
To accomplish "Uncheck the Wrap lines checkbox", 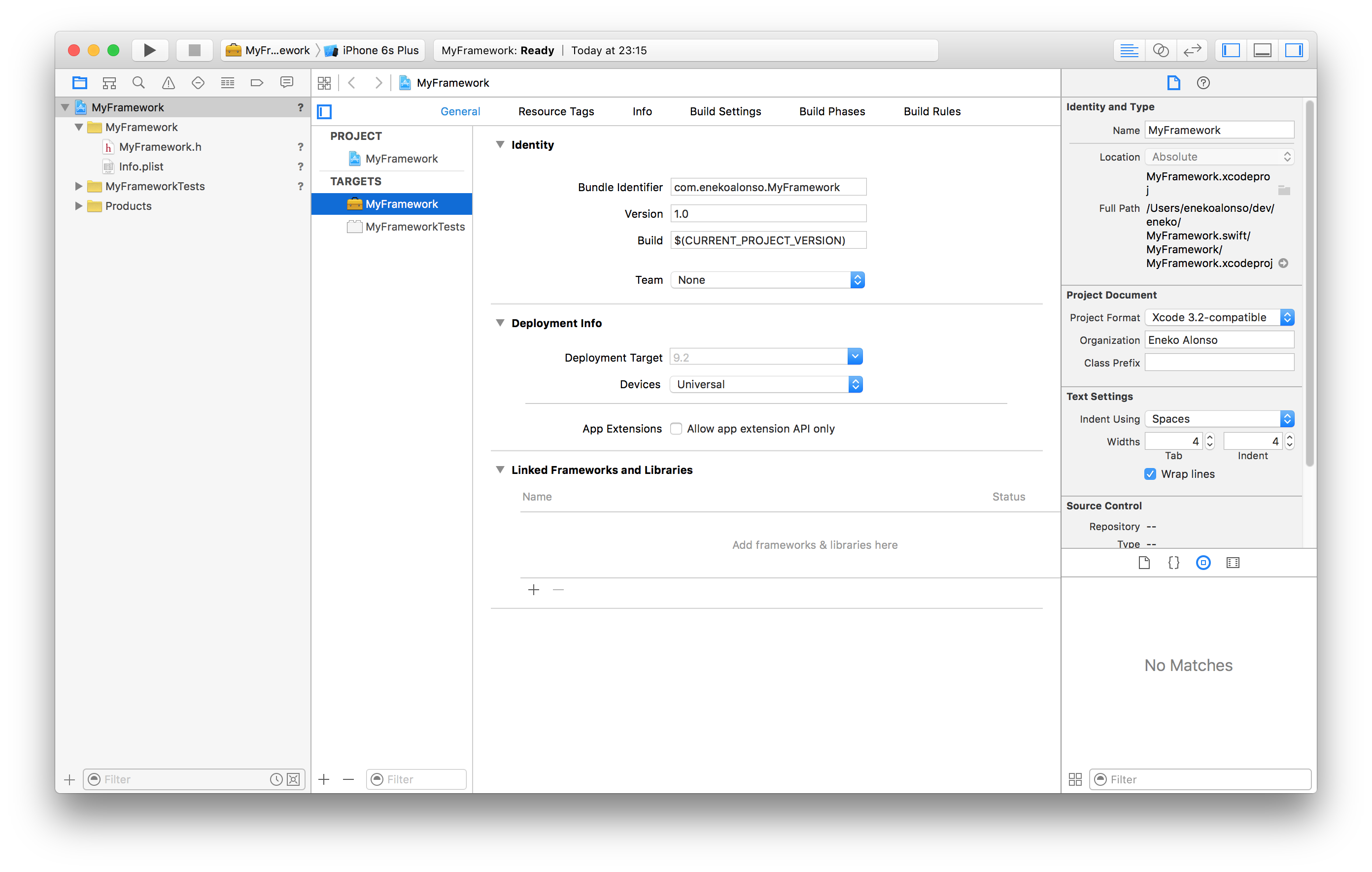I will tap(1150, 474).
